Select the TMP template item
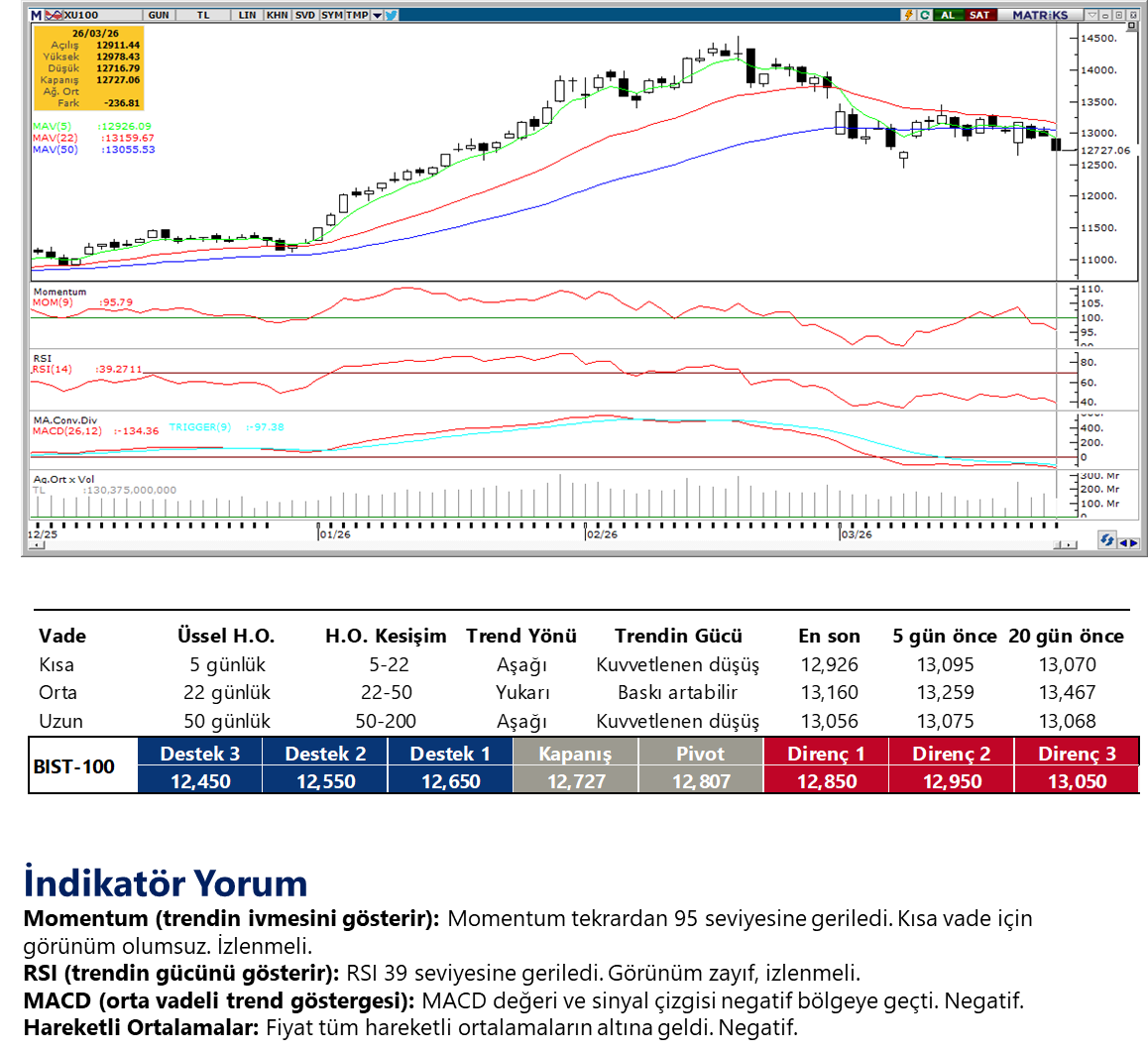This screenshot has width=1148, height=1054. pos(357,15)
